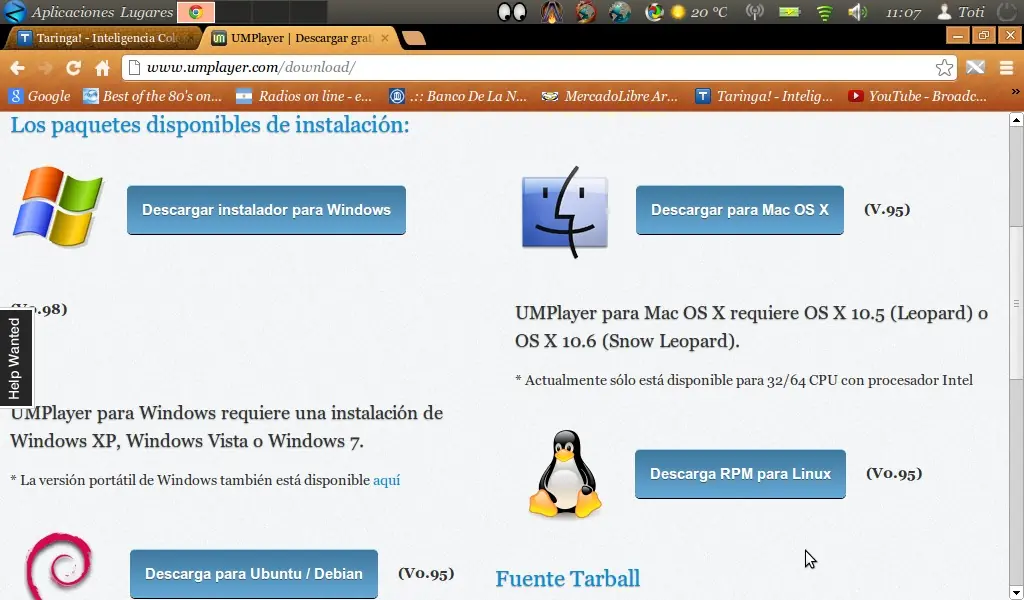This screenshot has width=1024, height=600.
Task: Click the battery indicator icon
Action: pyautogui.click(x=790, y=12)
